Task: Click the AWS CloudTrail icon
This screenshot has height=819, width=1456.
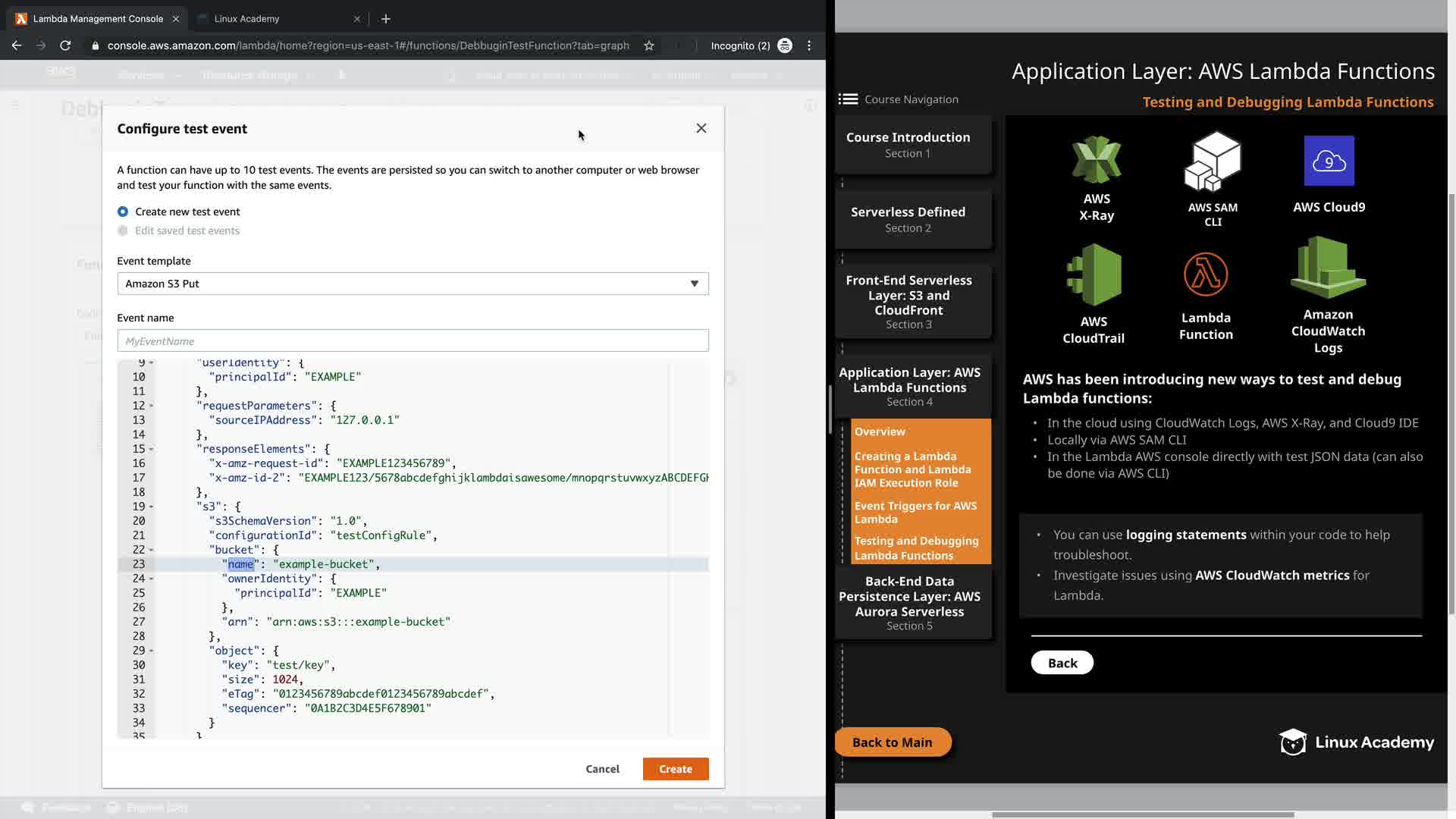Action: (x=1094, y=275)
